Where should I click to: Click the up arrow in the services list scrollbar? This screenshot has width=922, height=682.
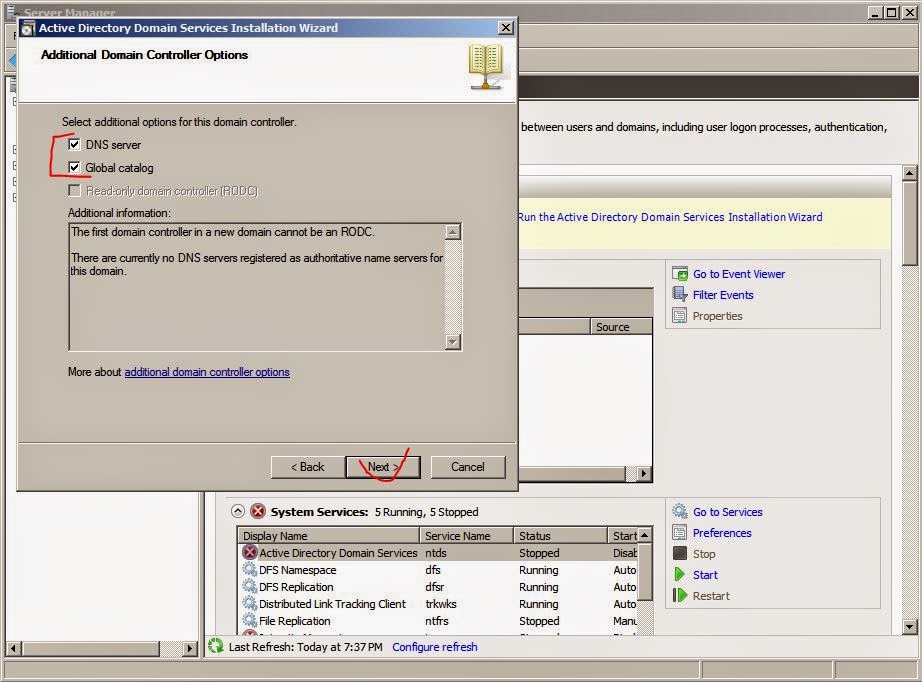pyautogui.click(x=645, y=535)
